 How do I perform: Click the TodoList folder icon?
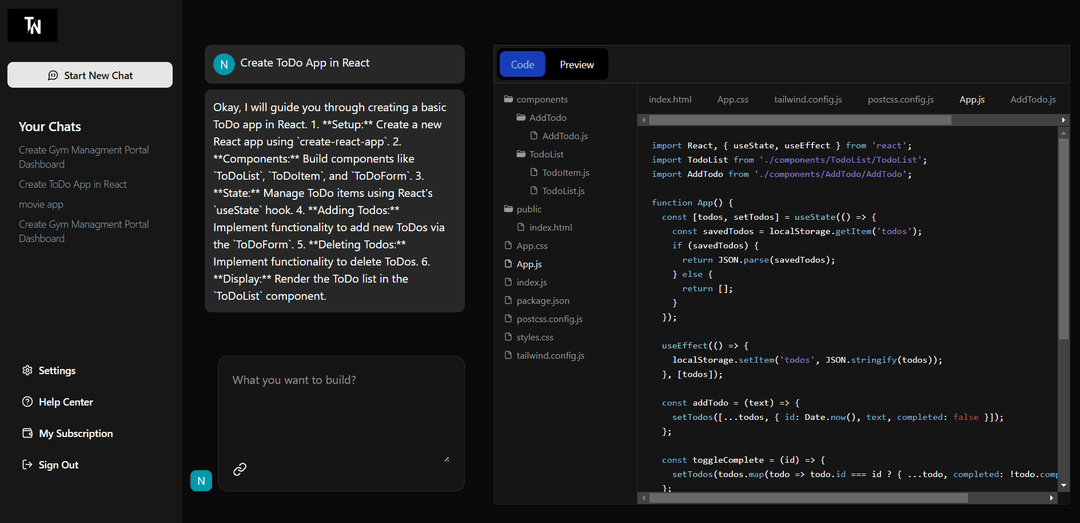(x=521, y=154)
